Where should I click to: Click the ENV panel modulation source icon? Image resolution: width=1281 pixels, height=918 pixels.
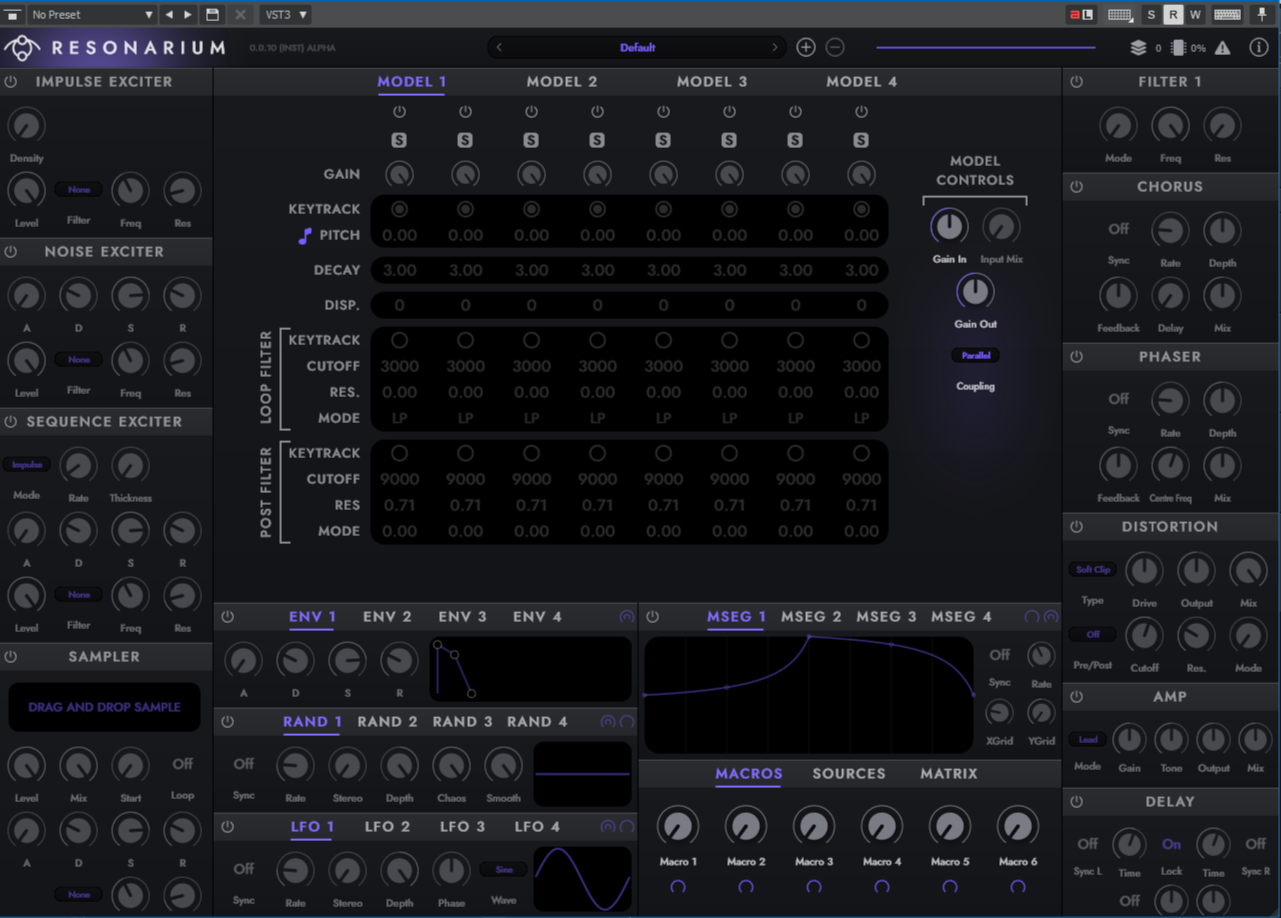pyautogui.click(x=627, y=617)
